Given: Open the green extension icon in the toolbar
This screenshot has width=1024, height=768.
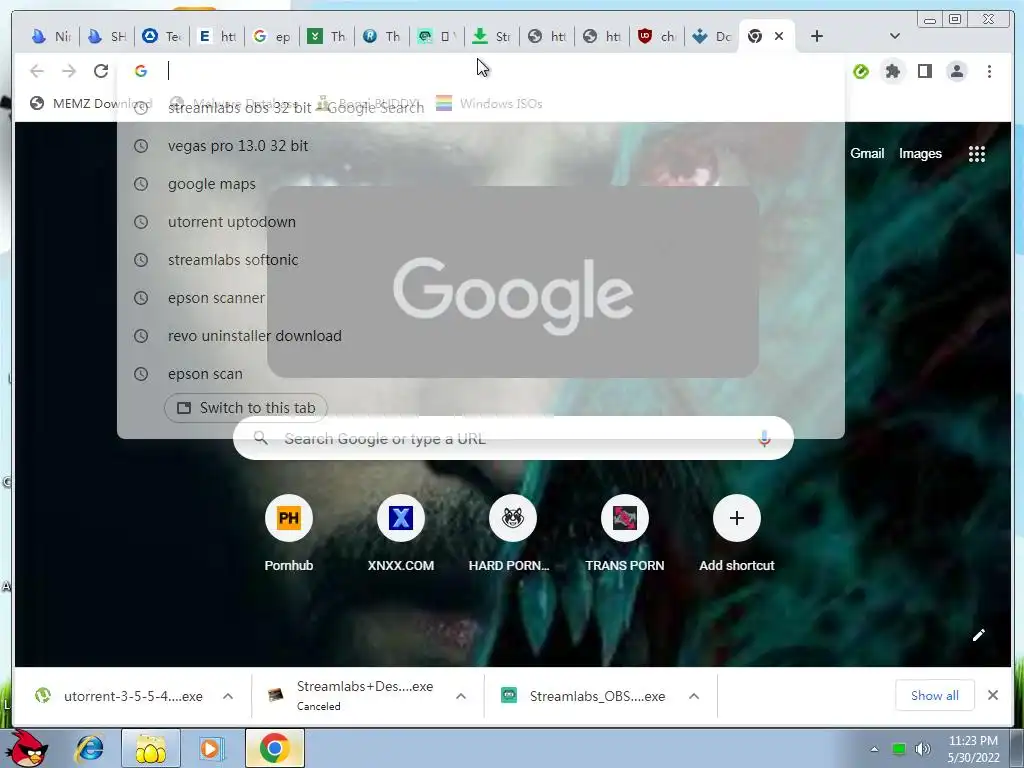Looking at the screenshot, I should 861,71.
